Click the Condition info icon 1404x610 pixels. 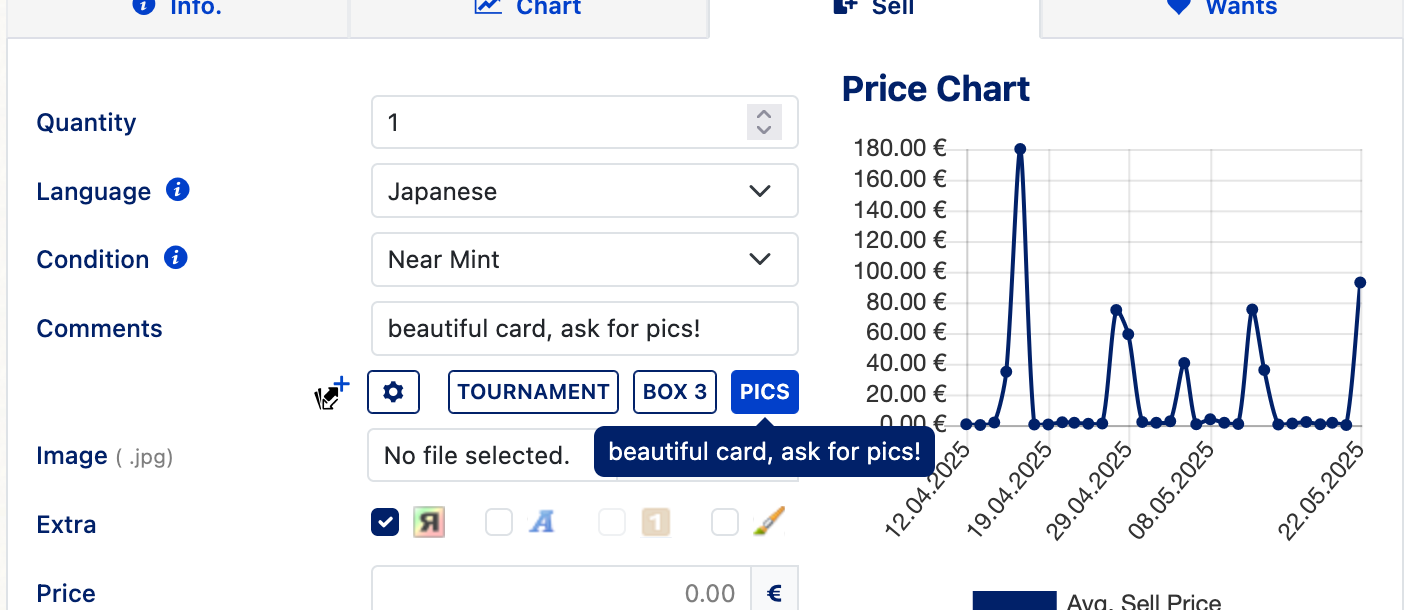click(176, 257)
